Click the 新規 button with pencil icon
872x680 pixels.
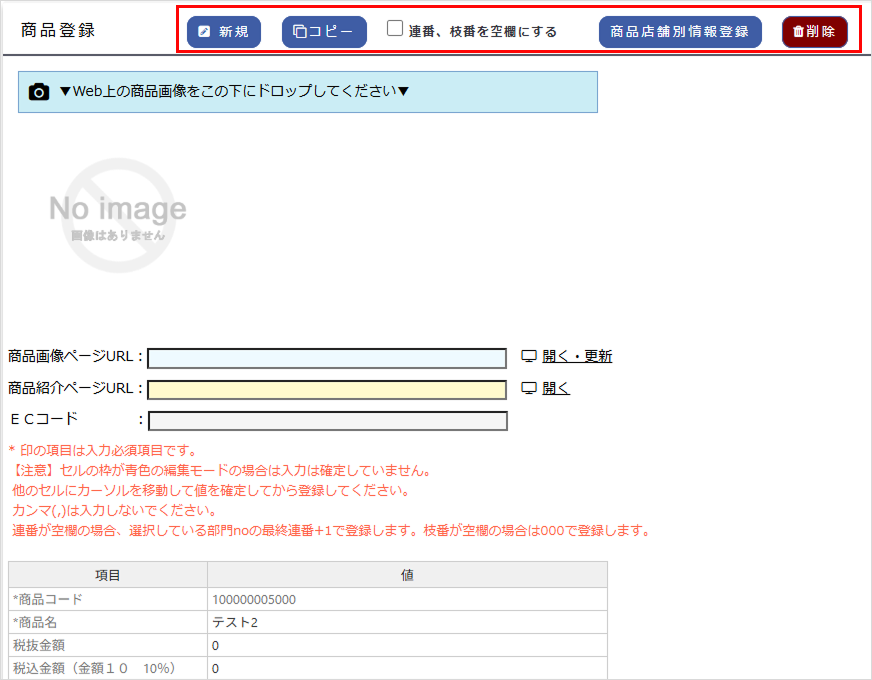tap(223, 32)
